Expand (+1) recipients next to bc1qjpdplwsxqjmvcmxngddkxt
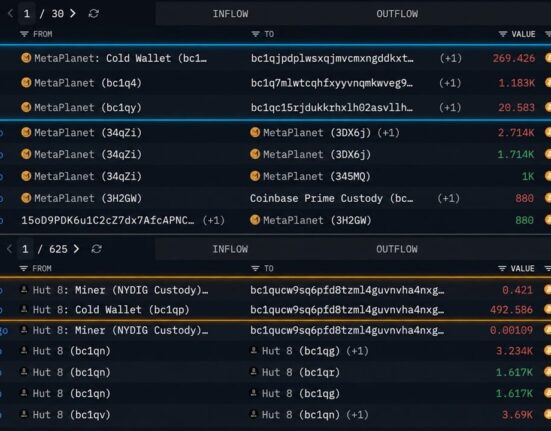 click(450, 58)
